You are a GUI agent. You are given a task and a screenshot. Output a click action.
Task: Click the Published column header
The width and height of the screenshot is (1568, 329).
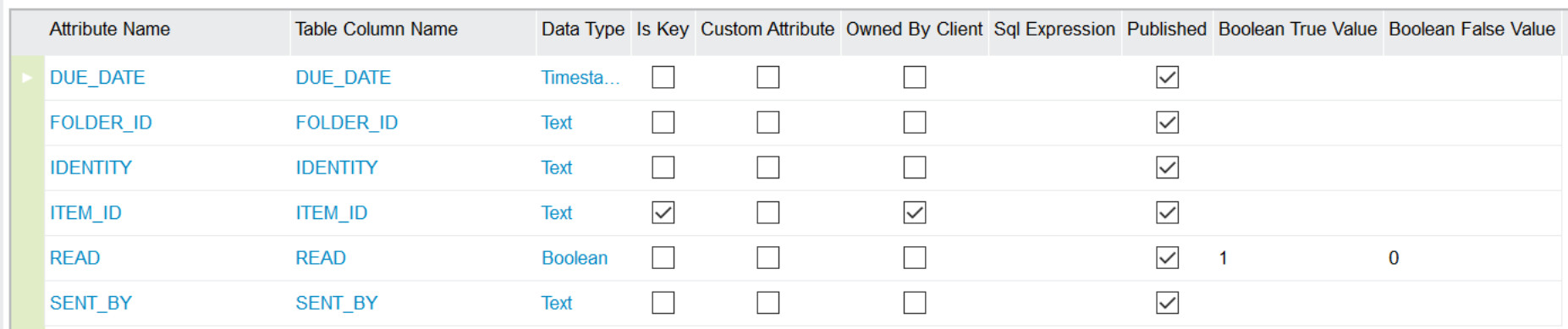tap(1167, 30)
